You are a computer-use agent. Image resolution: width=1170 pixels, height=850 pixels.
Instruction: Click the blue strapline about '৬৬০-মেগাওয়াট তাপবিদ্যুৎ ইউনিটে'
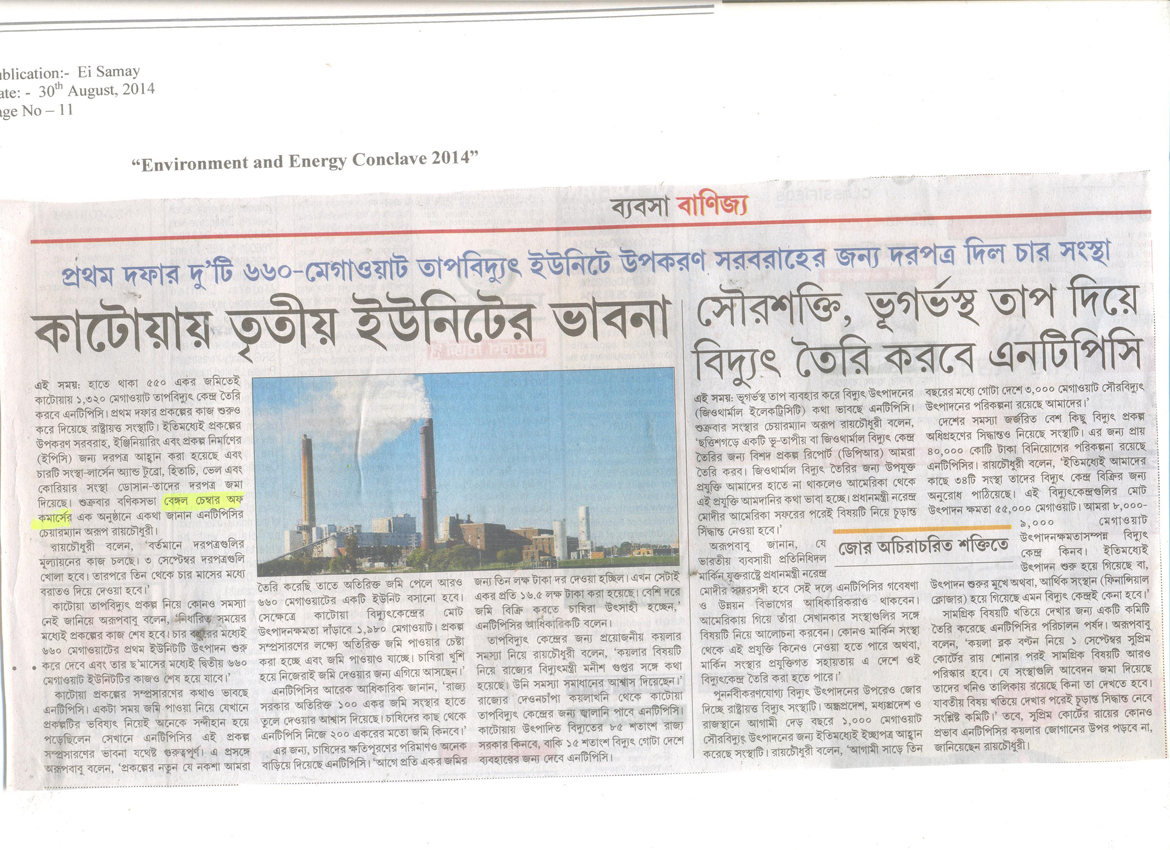(587, 264)
